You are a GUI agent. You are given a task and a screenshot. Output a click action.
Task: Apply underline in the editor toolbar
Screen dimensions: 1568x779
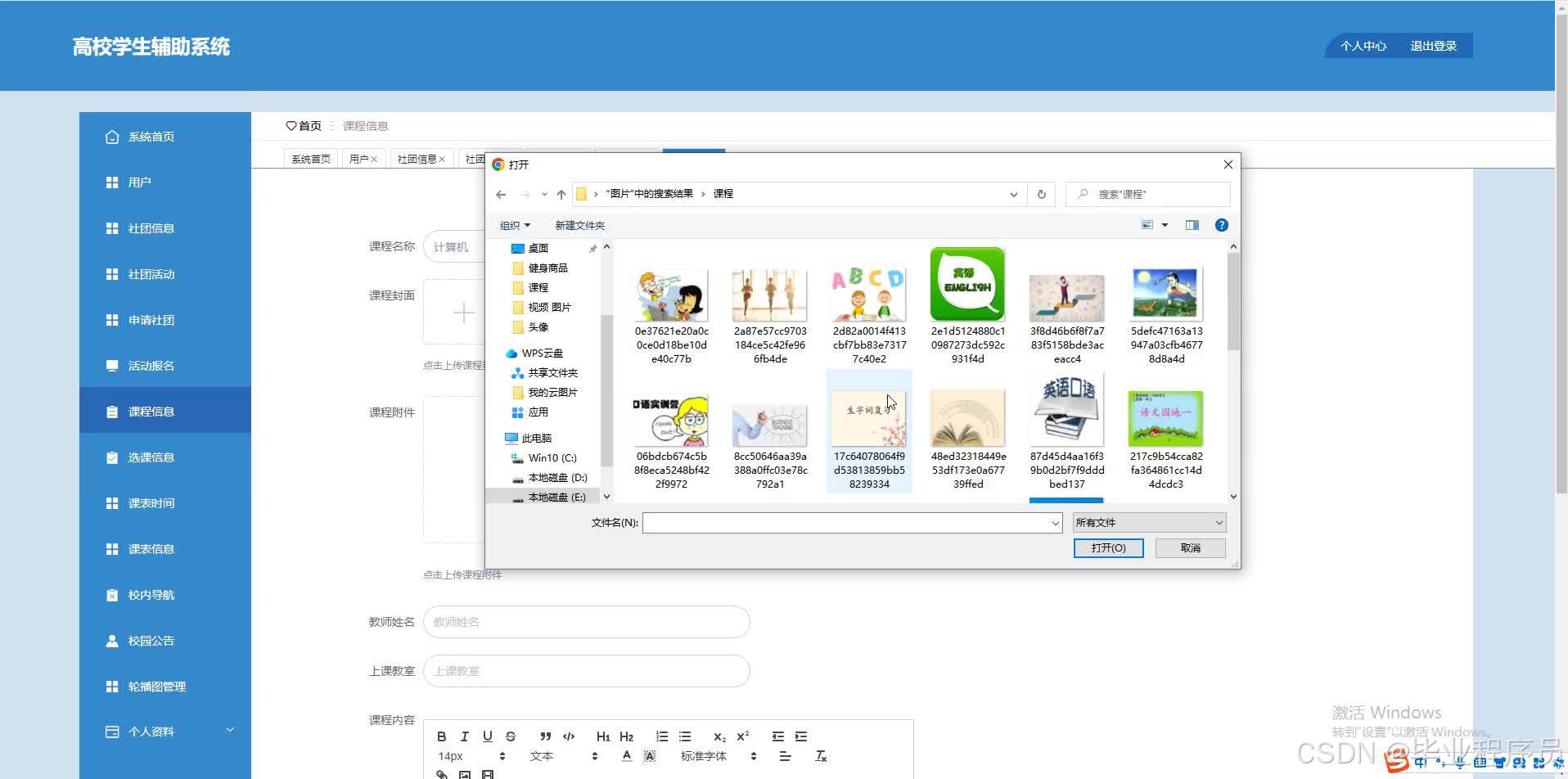point(488,736)
